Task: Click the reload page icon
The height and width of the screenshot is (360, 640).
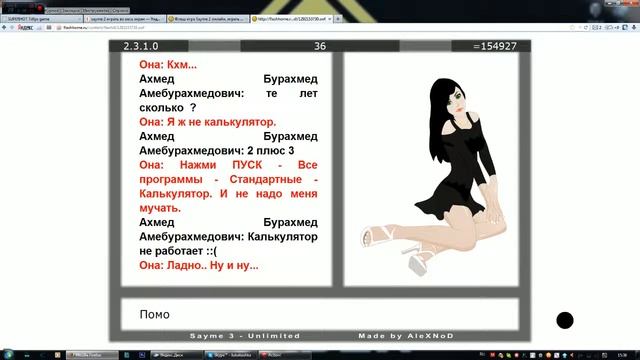Action: click(586, 27)
